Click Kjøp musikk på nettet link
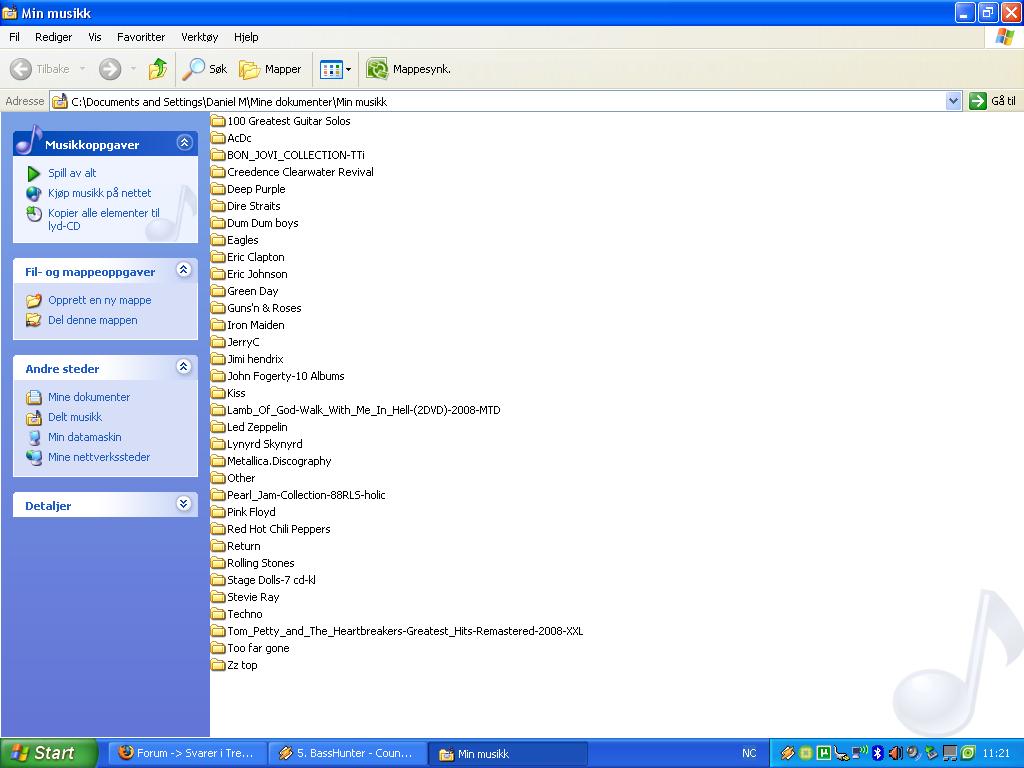The image size is (1024, 768). pos(99,193)
